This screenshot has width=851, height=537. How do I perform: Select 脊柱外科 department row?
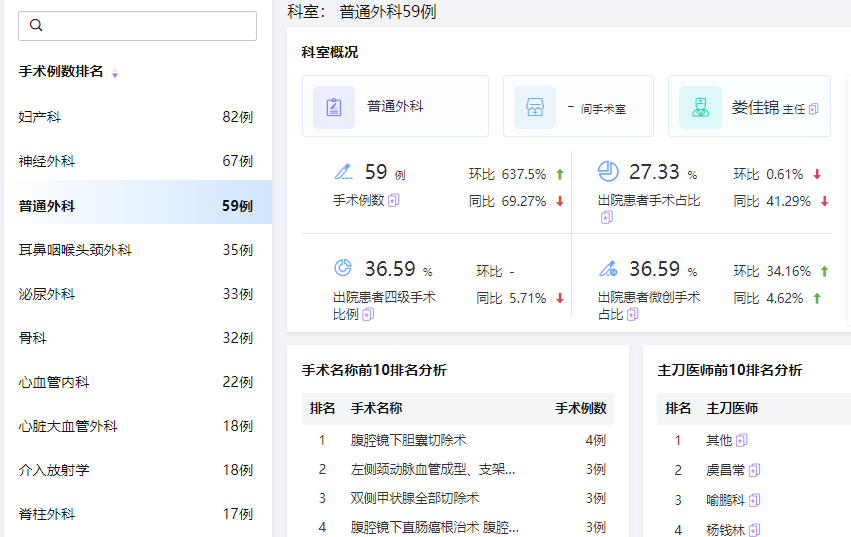tap(136, 514)
